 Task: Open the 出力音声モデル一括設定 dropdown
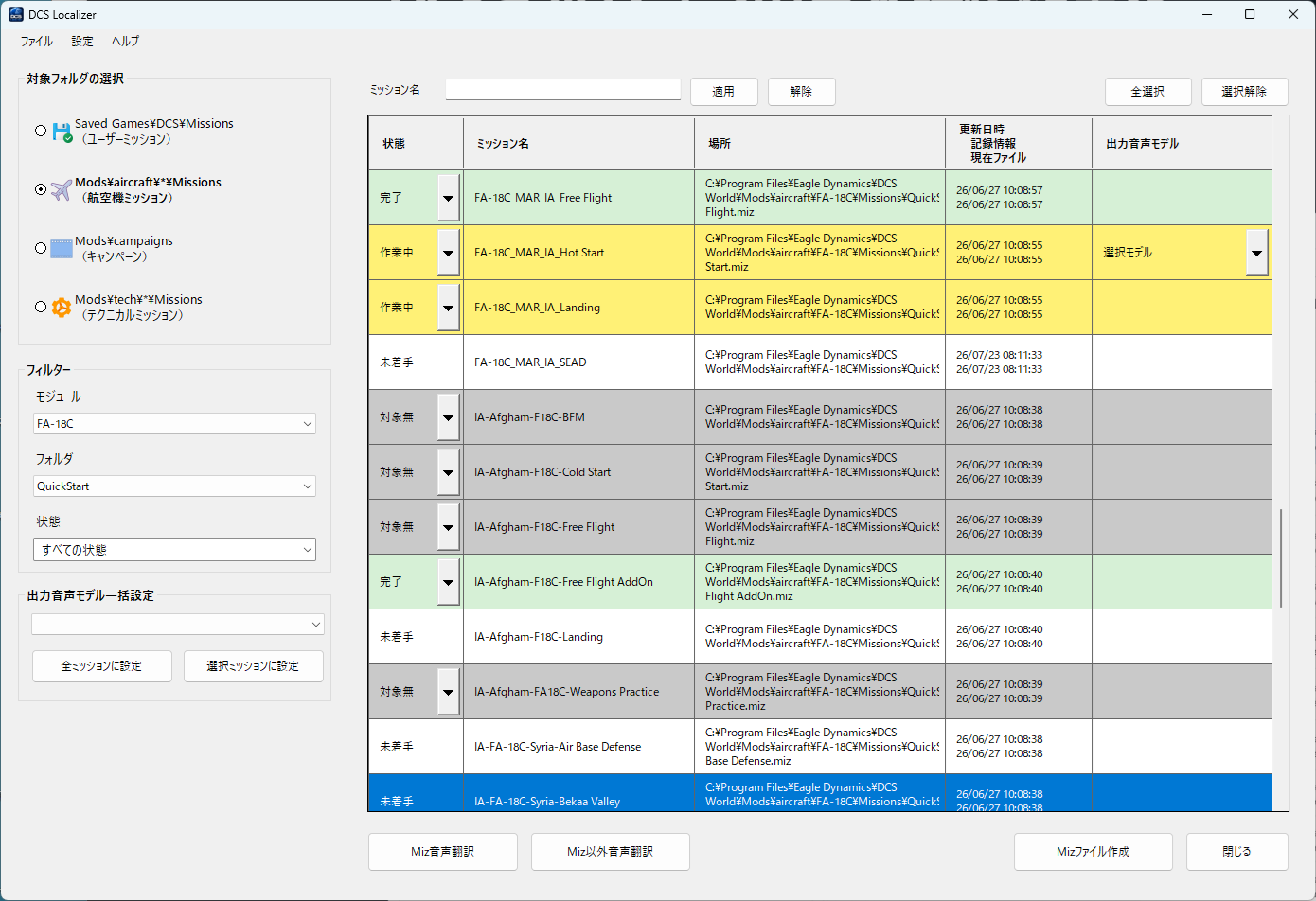(178, 625)
